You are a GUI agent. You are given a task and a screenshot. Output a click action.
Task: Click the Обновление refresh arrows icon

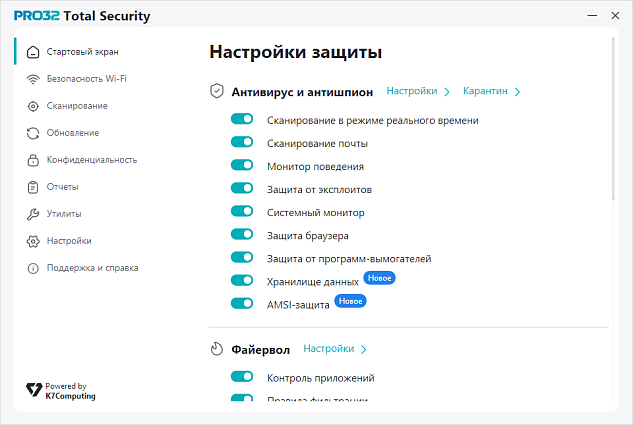coord(33,133)
